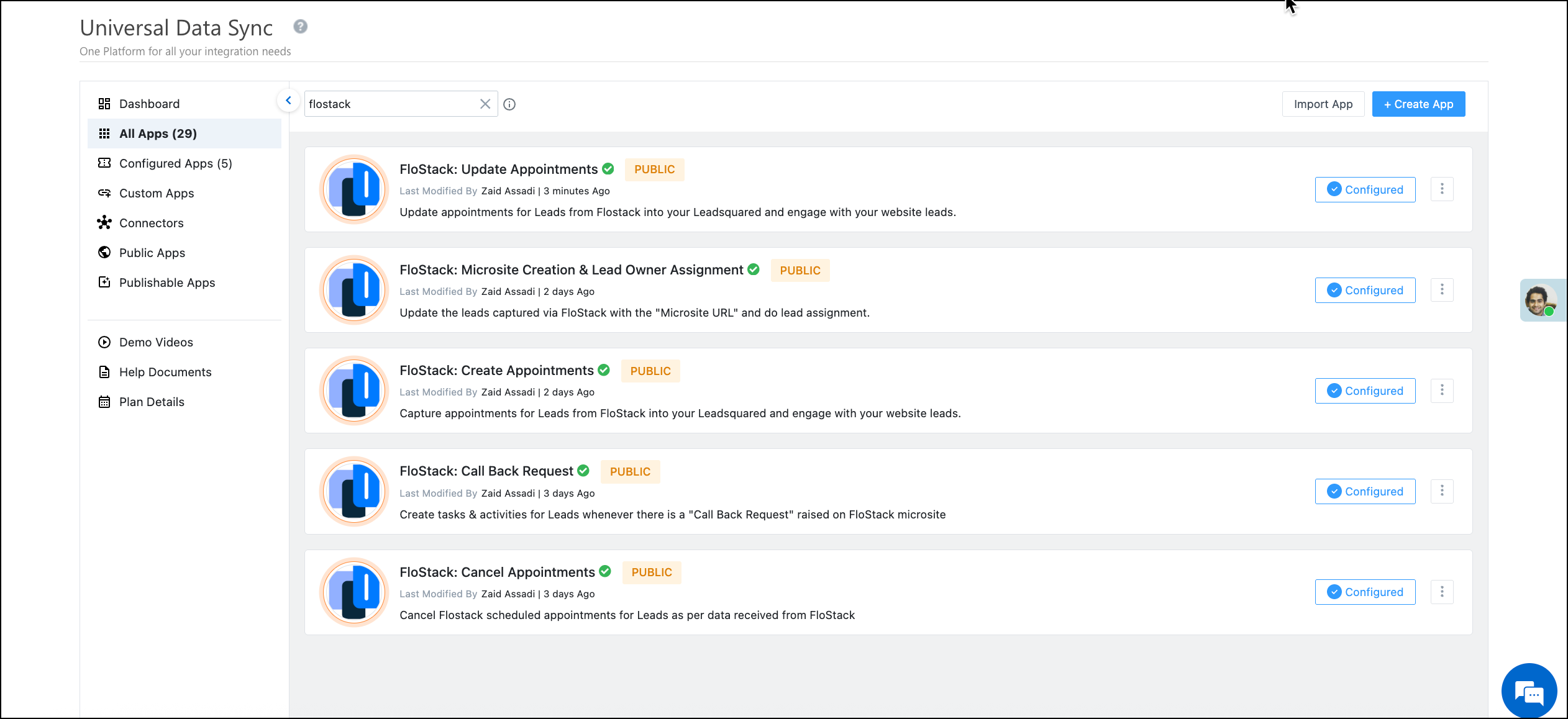Click the Custom Apps sidebar icon

click(104, 193)
